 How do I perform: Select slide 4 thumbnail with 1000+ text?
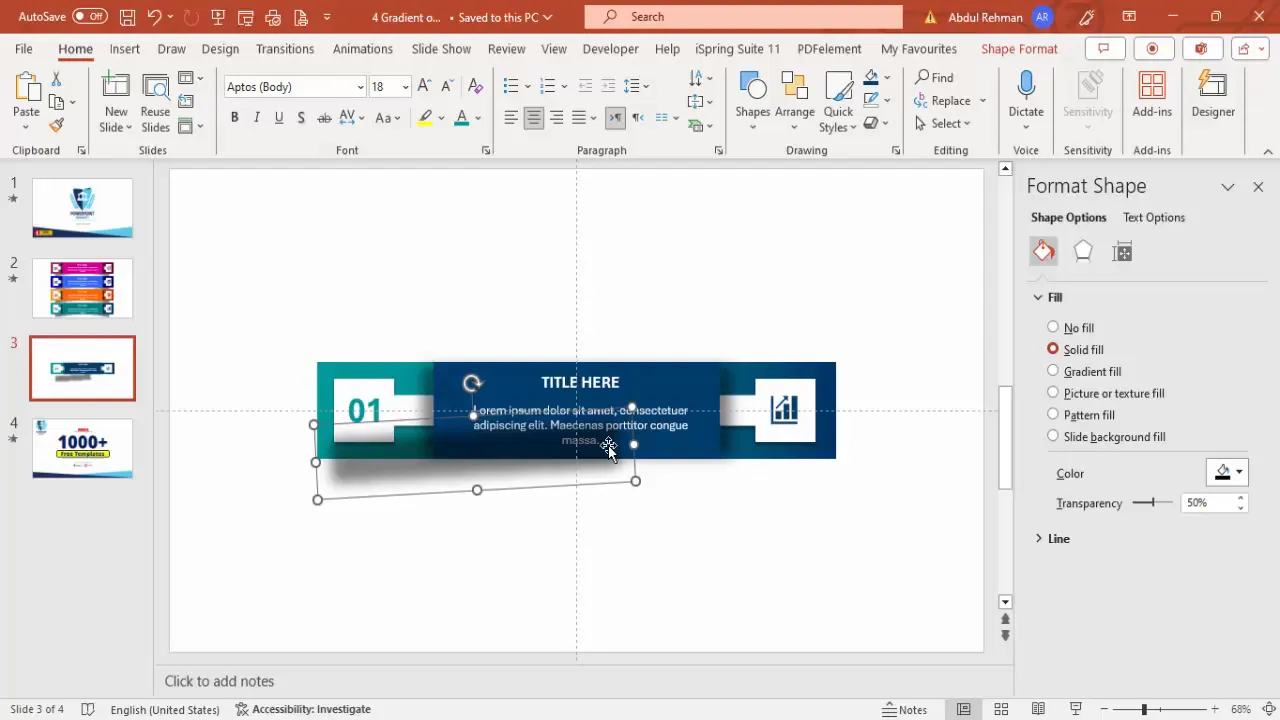82,448
